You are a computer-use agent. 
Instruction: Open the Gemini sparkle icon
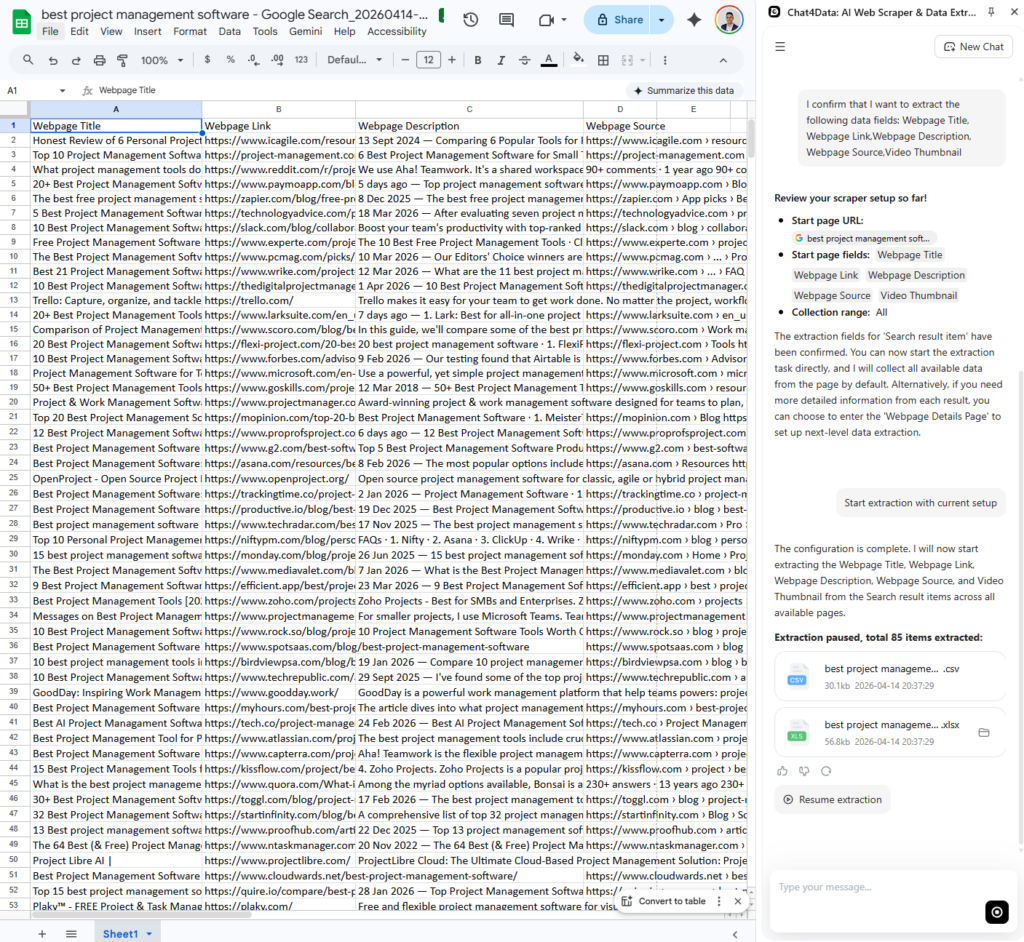[694, 20]
